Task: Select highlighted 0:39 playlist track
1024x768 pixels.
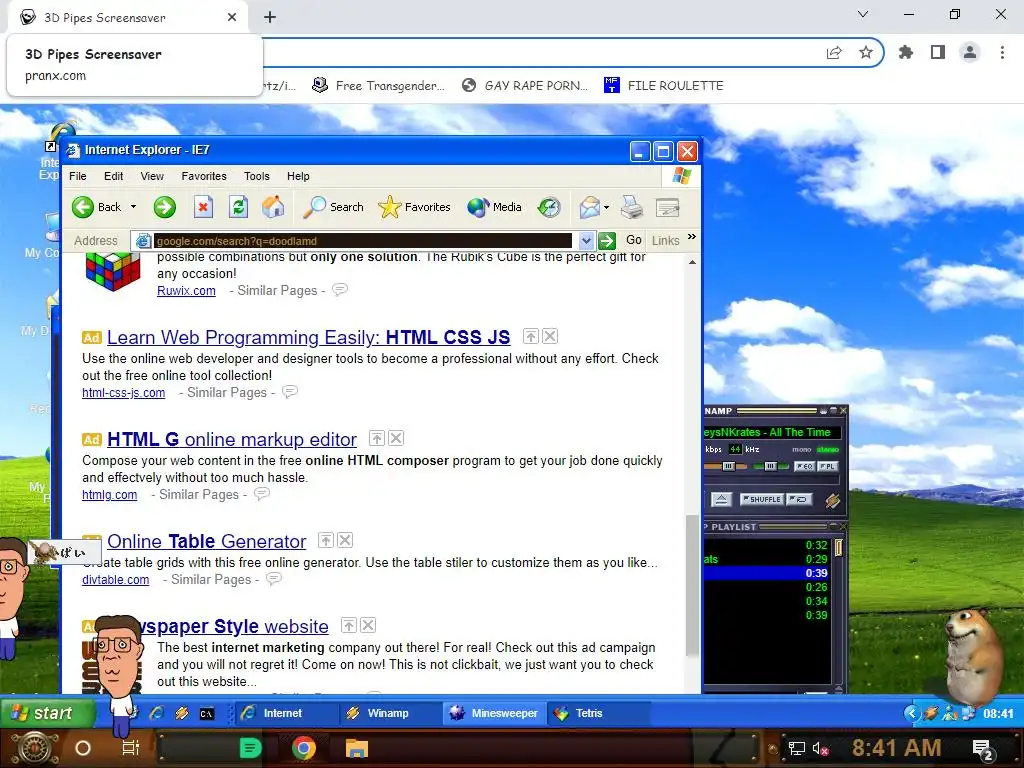Action: point(767,573)
